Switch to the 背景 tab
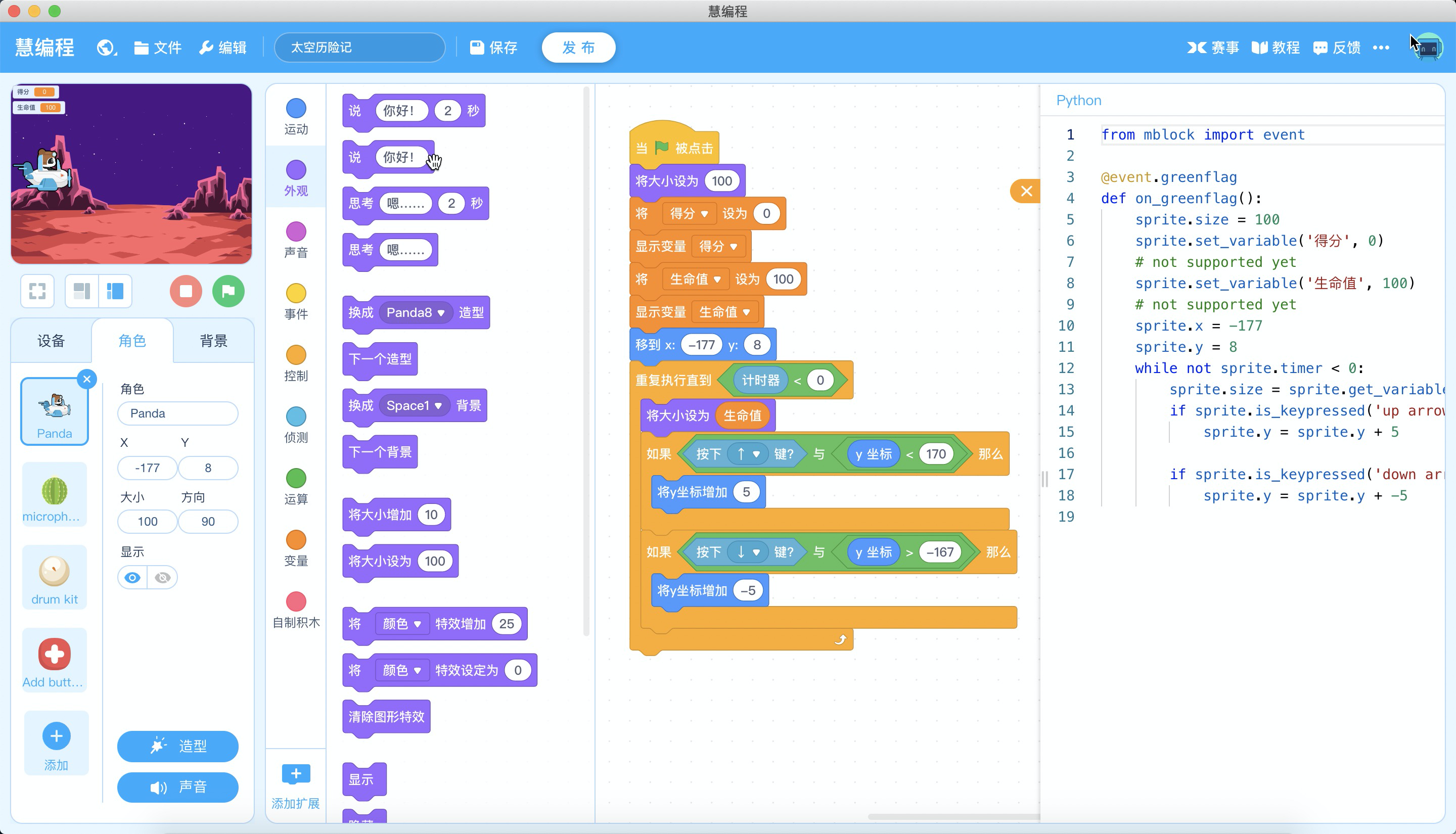 (213, 341)
